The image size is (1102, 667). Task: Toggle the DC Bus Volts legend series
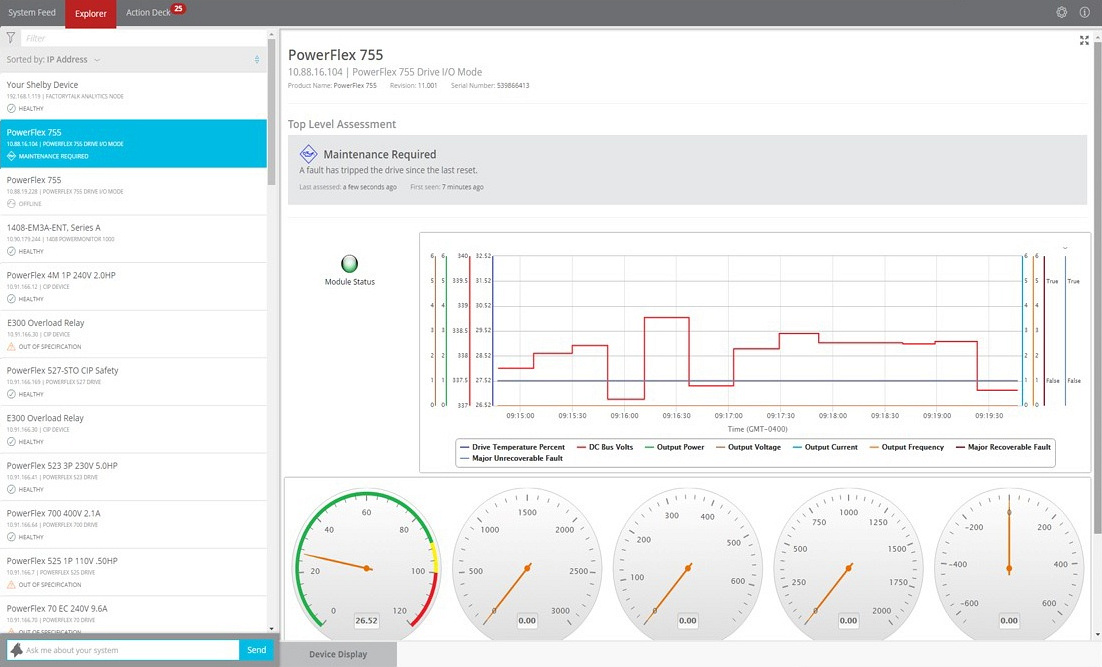(604, 447)
